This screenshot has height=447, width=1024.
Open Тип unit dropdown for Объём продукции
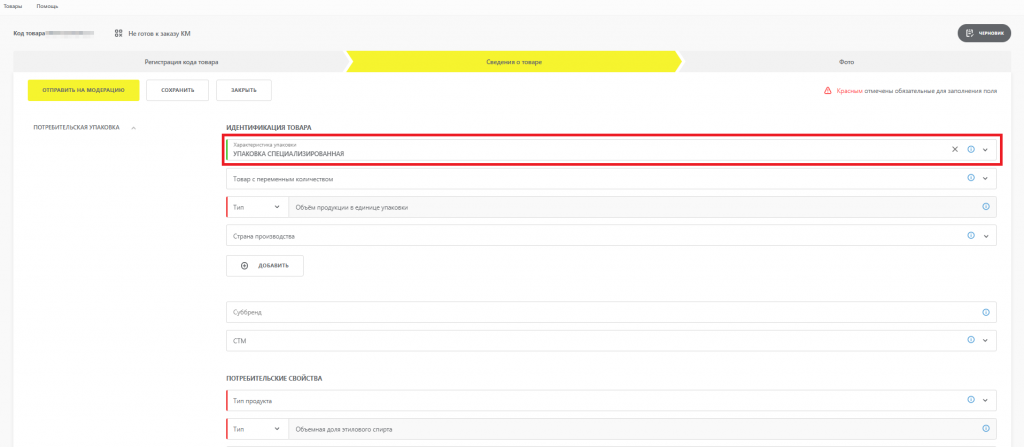(x=257, y=207)
